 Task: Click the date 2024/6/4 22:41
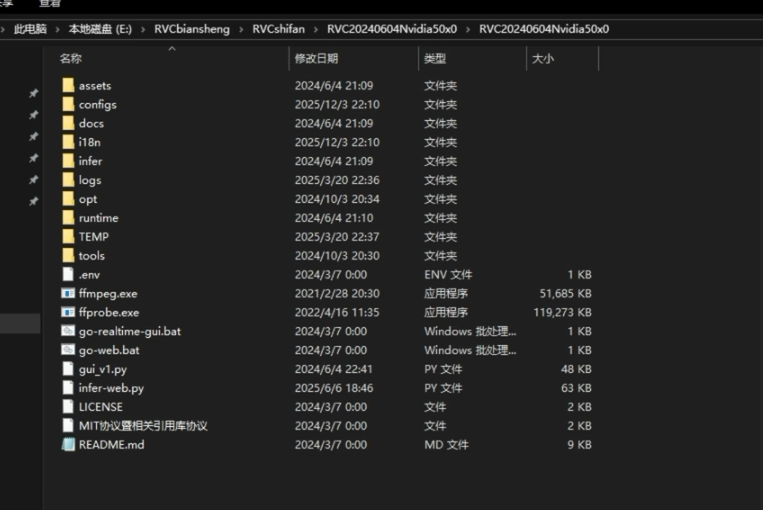[x=334, y=369]
